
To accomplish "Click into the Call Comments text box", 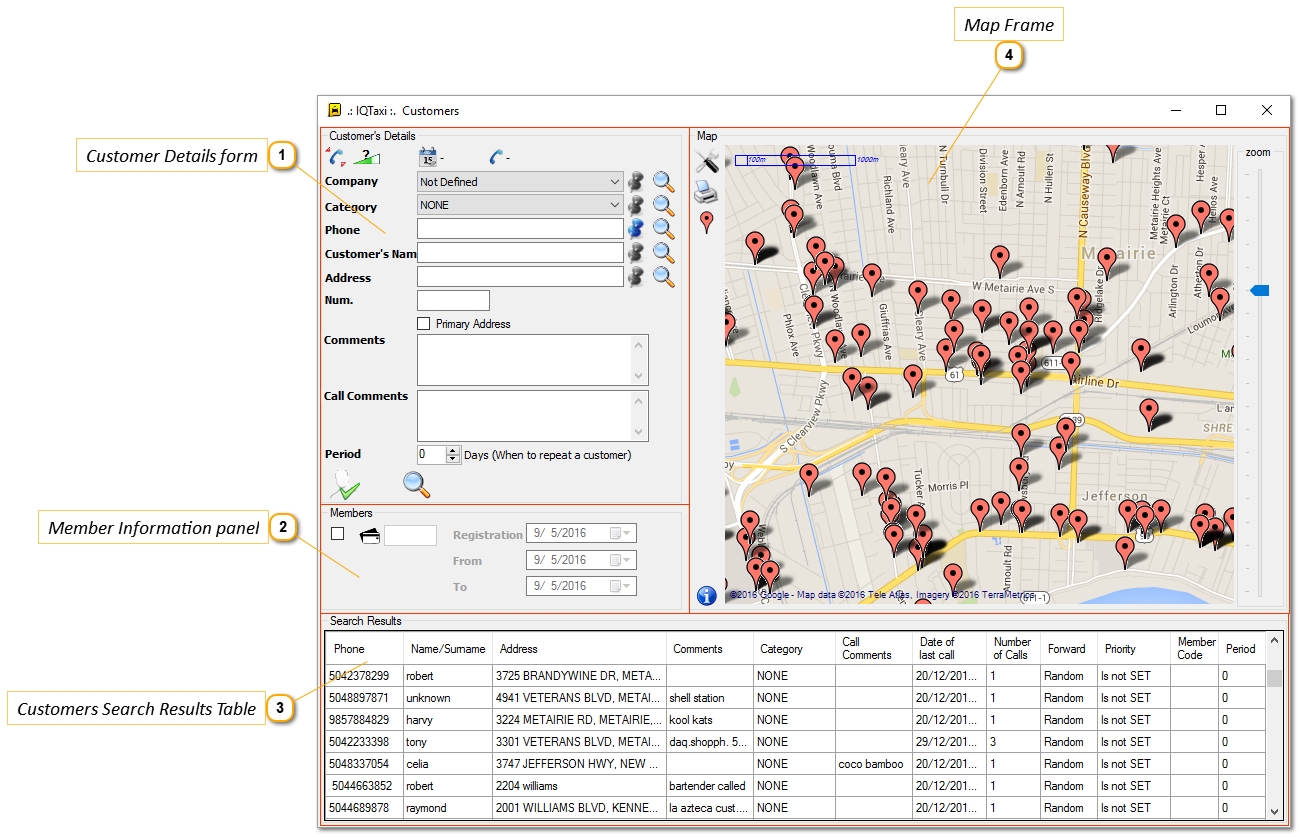I will (533, 415).
